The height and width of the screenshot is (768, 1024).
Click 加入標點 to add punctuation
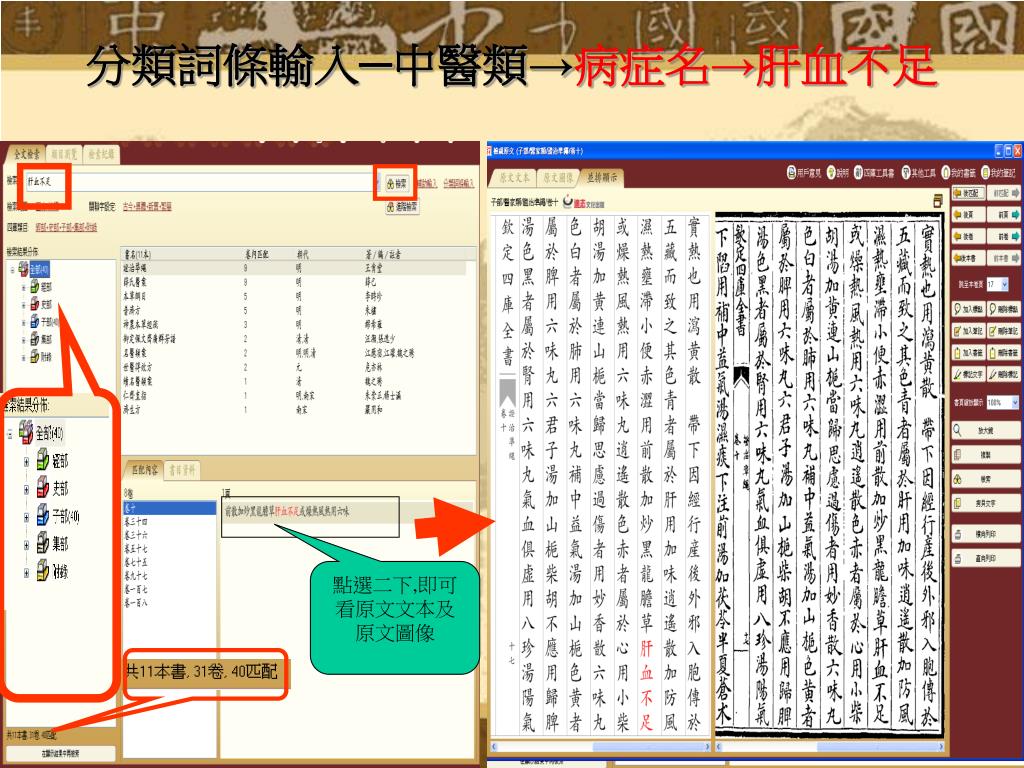968,310
